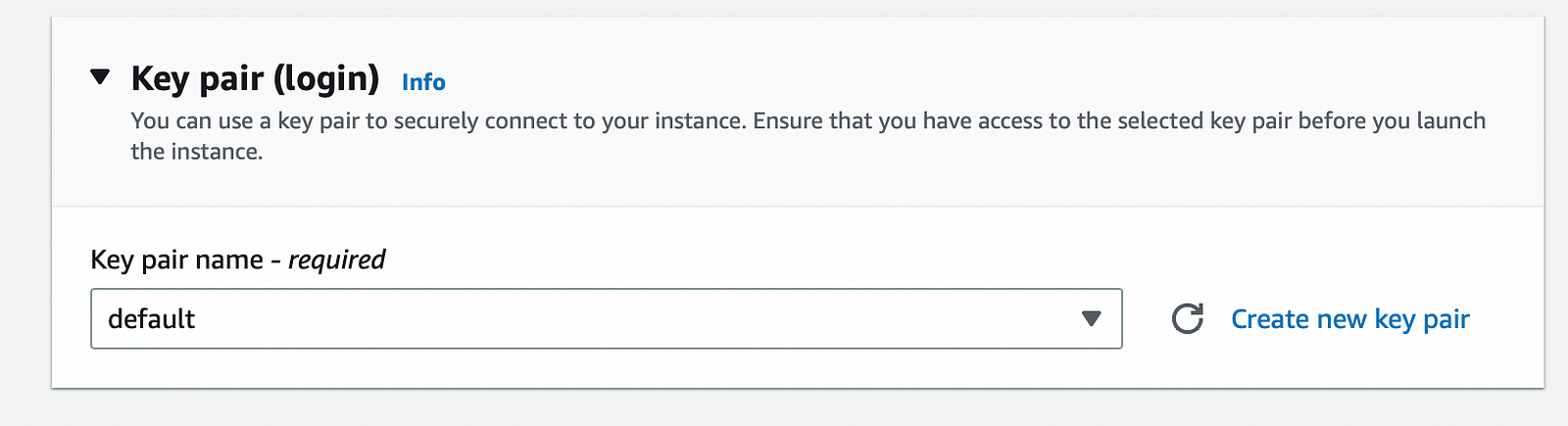Toggle the black disclosure triangle beside heading
The height and width of the screenshot is (426, 1568).
tap(100, 76)
